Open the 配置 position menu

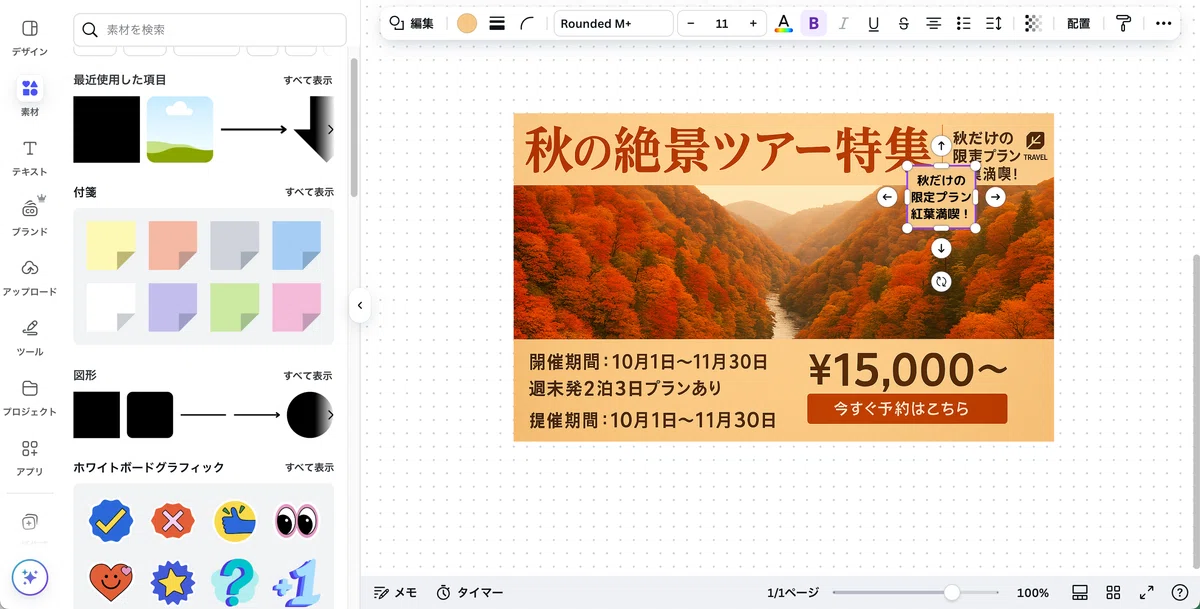tap(1078, 24)
